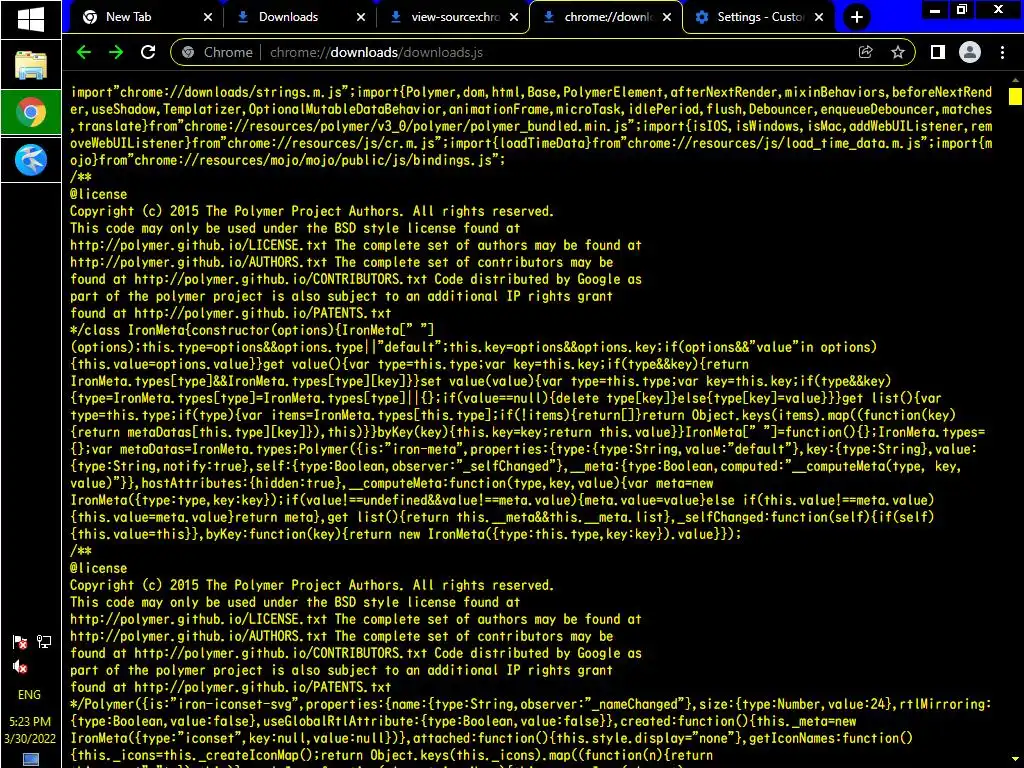Open the network status tray icon

coord(44,642)
